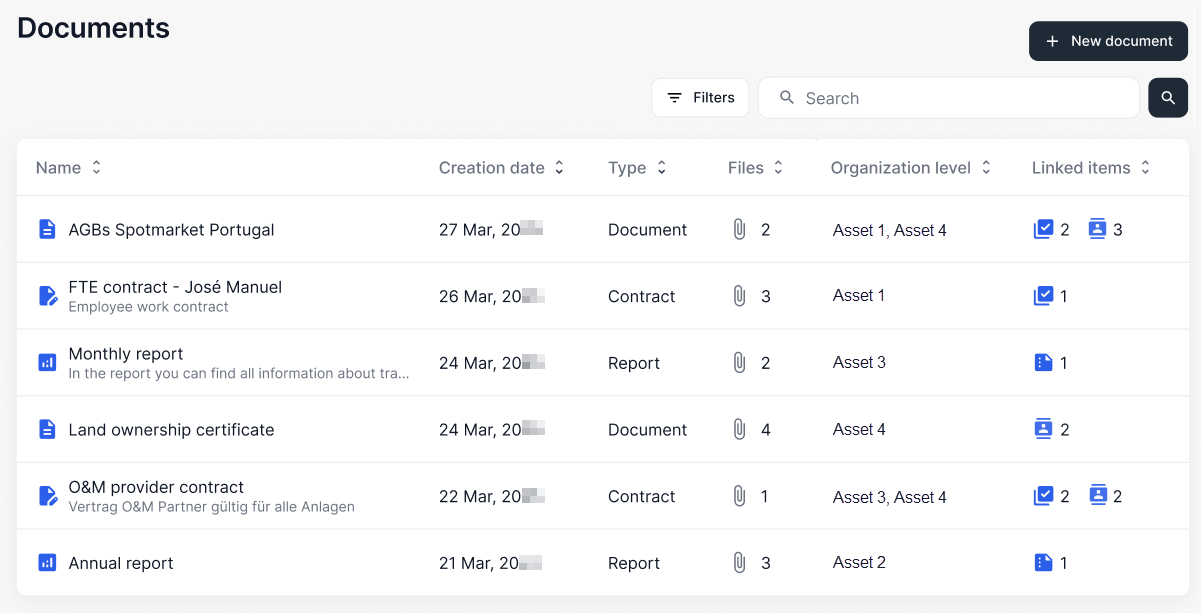Select the Monthly report document name

click(x=125, y=353)
